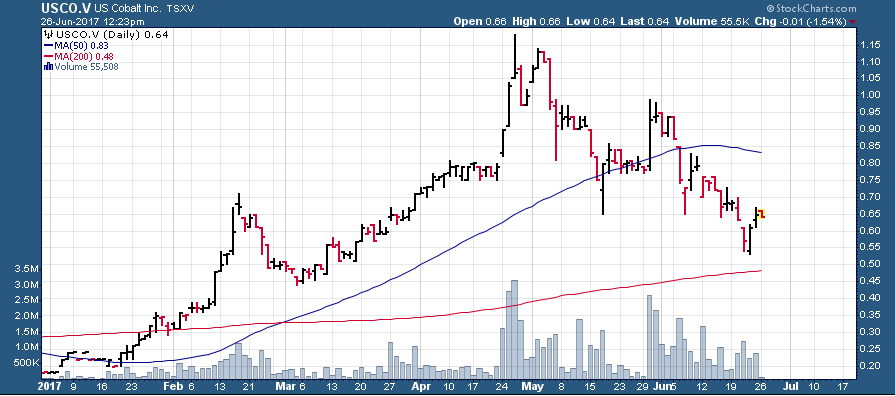Click the volume bars legend icon

pos(49,67)
